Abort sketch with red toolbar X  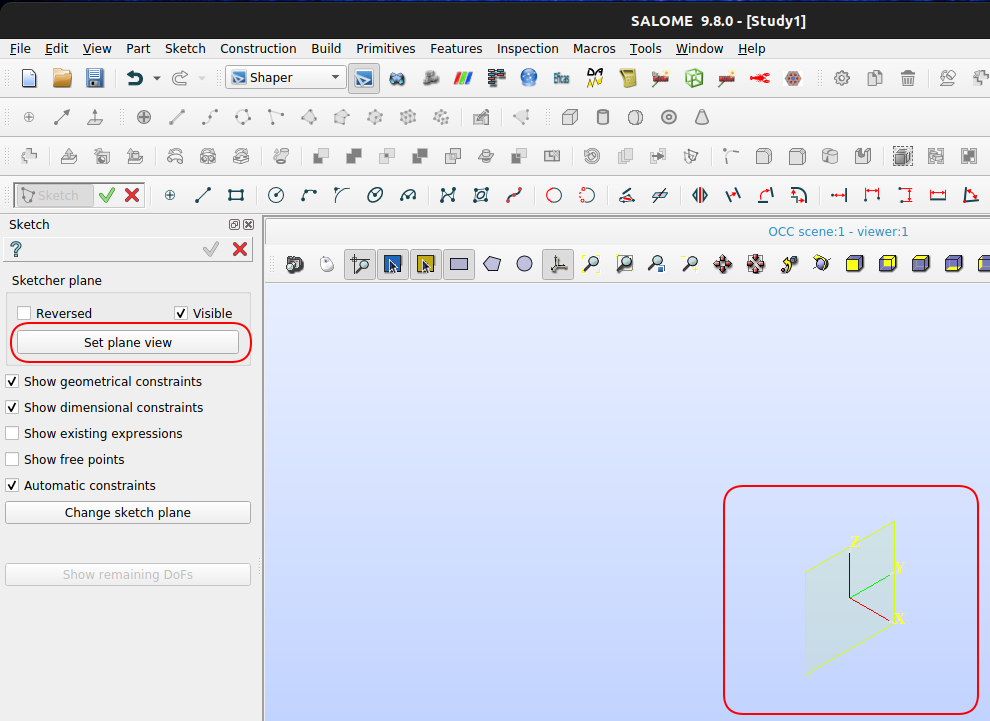[x=132, y=195]
